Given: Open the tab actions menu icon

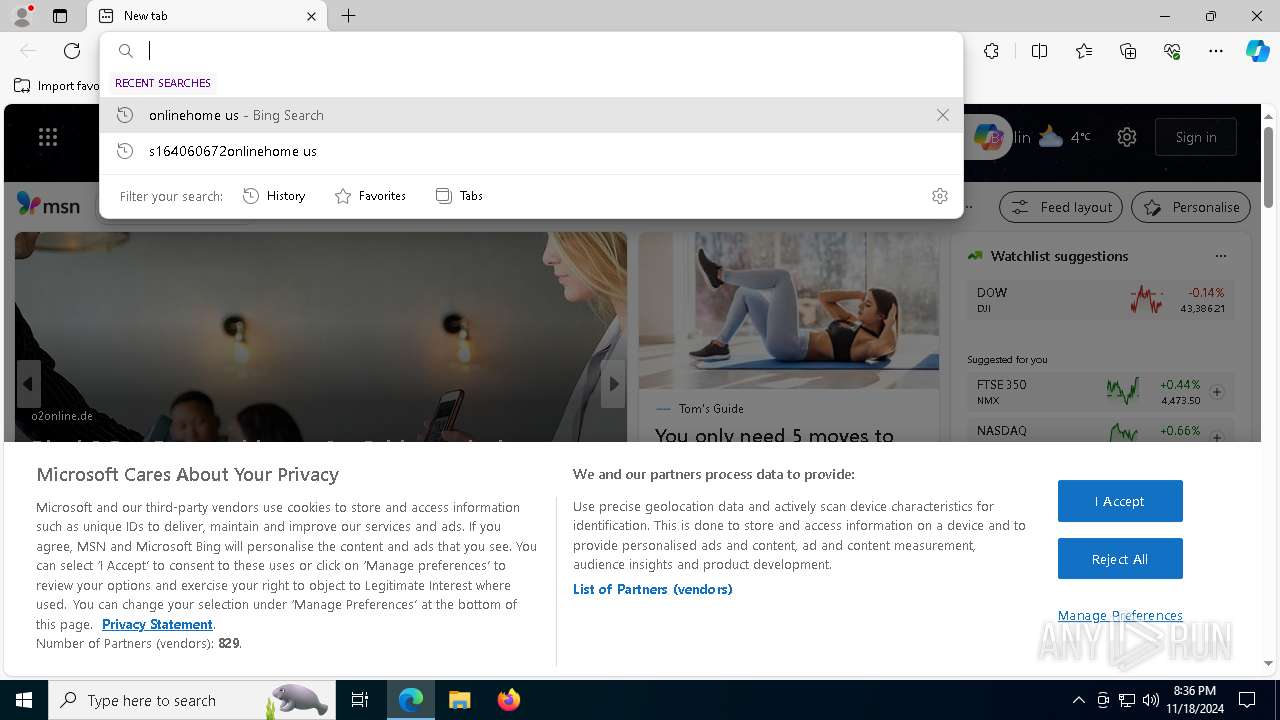Looking at the screenshot, I should click(x=60, y=16).
